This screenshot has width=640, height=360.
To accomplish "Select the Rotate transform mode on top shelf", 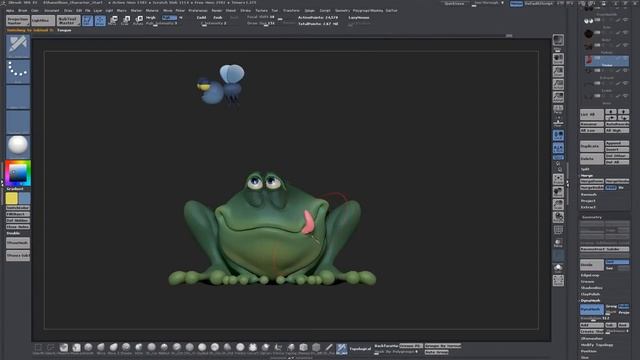I will [x=138, y=20].
